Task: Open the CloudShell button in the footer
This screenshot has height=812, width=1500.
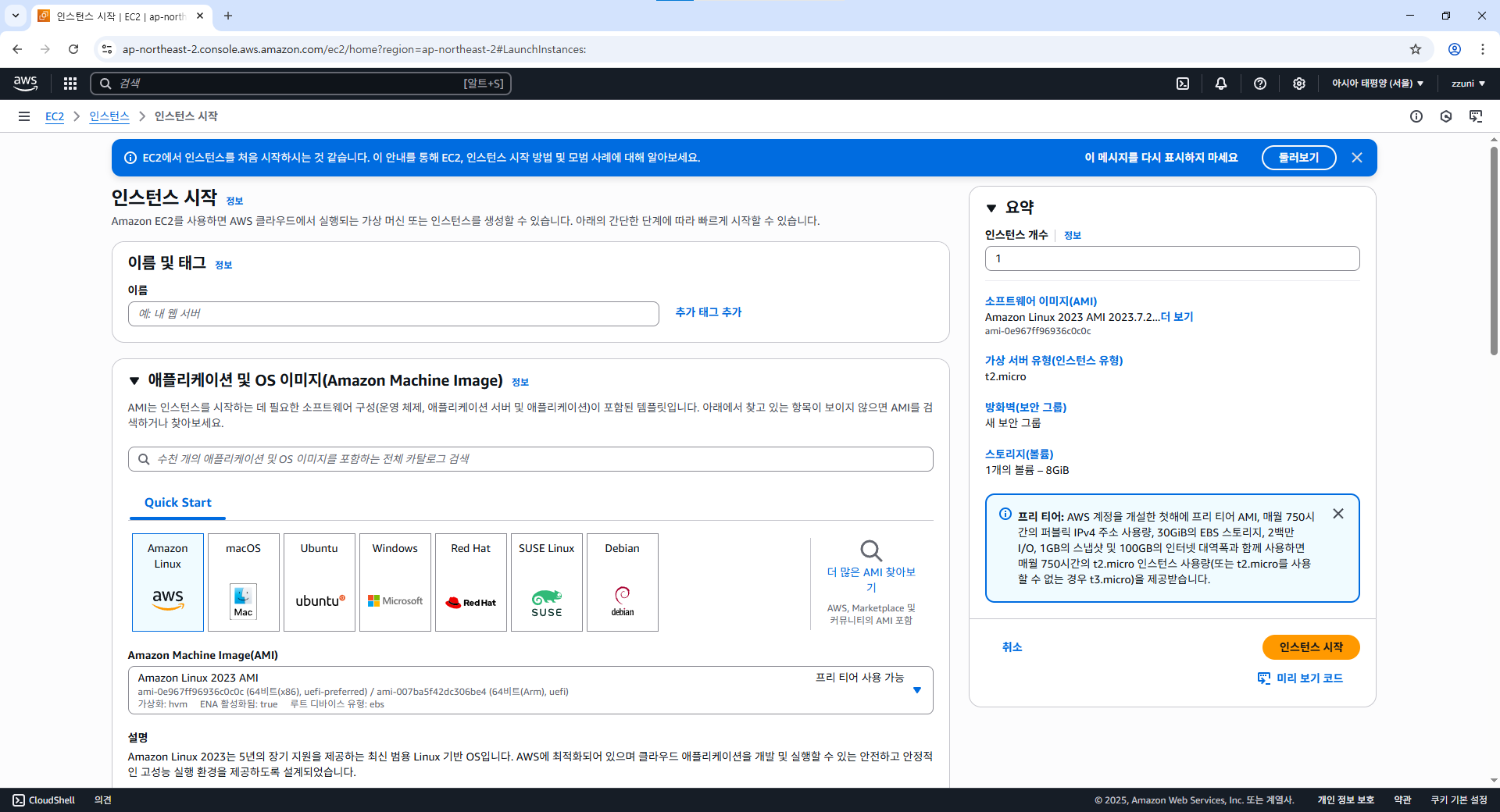Action: (44, 800)
